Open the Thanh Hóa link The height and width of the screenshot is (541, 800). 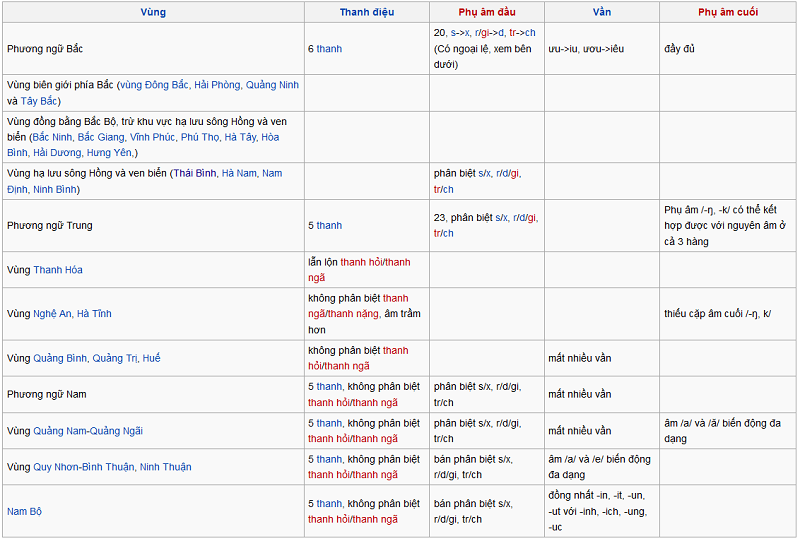click(x=58, y=270)
